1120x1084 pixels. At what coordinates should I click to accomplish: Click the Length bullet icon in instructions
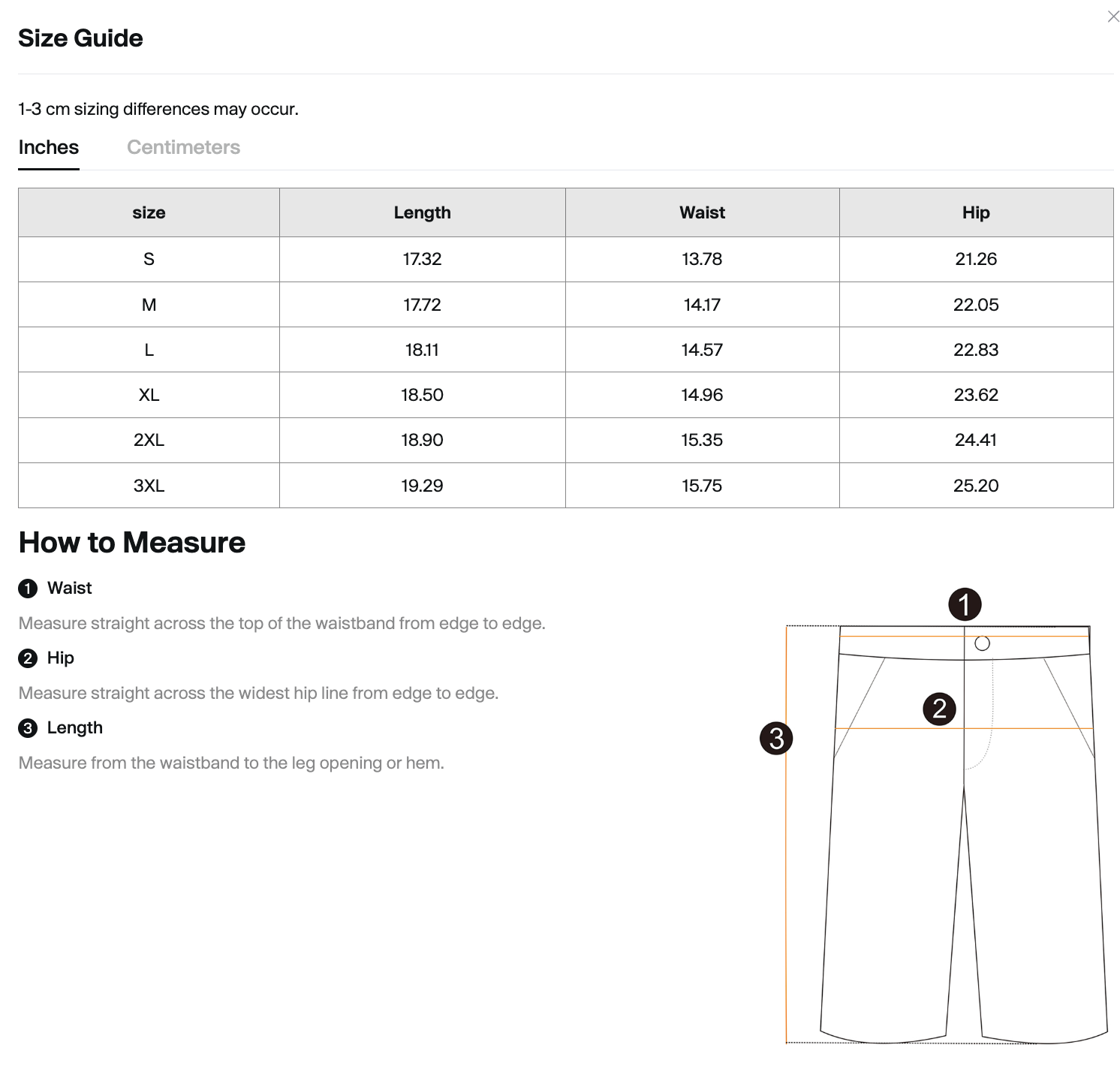28,728
